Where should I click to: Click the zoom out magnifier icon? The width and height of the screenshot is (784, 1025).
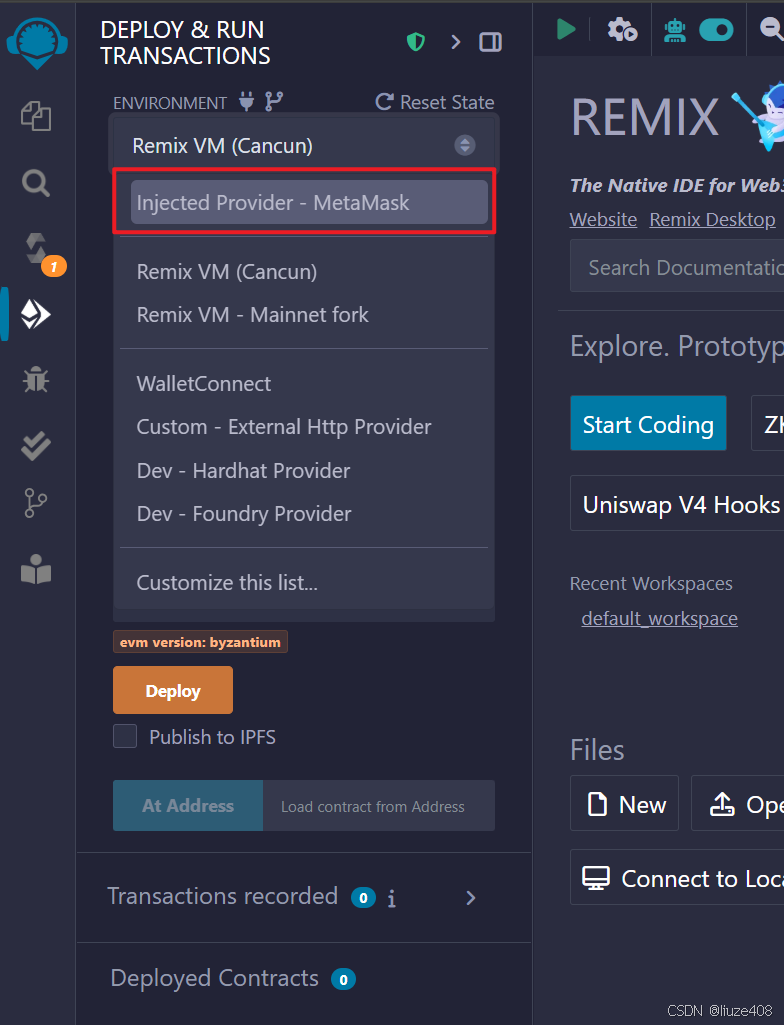coord(772,29)
